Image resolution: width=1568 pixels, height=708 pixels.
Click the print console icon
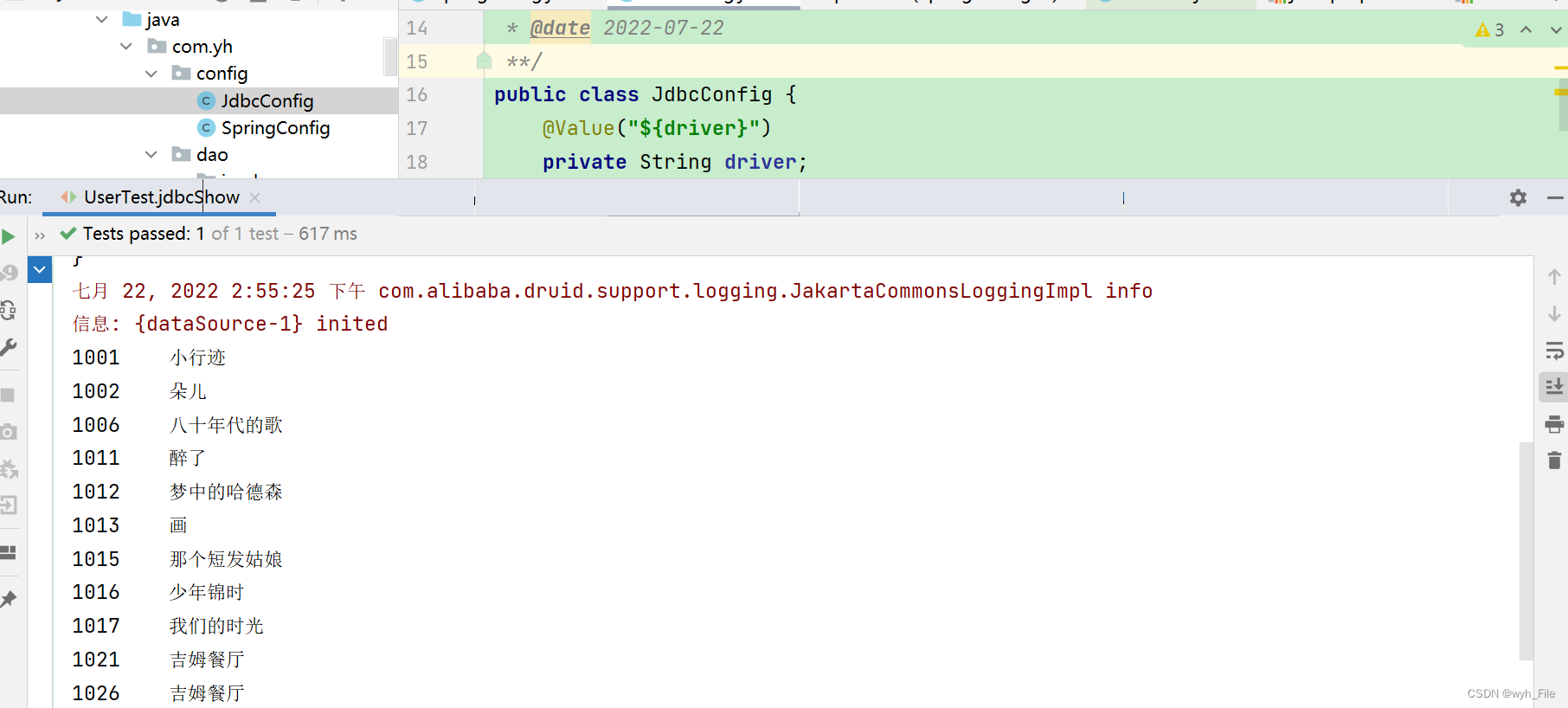pyautogui.click(x=1554, y=424)
